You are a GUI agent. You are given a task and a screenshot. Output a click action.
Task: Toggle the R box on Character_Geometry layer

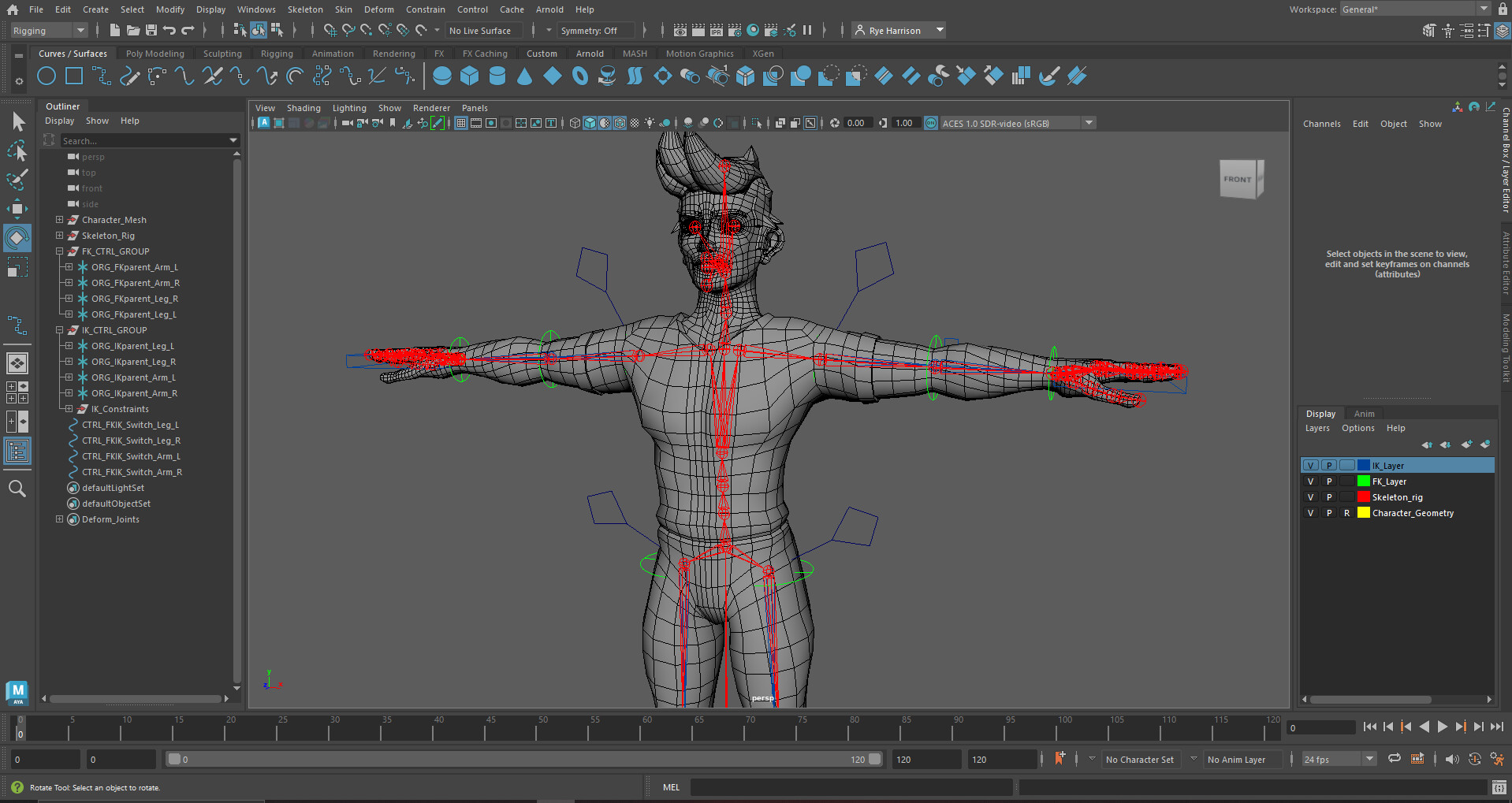(x=1346, y=513)
